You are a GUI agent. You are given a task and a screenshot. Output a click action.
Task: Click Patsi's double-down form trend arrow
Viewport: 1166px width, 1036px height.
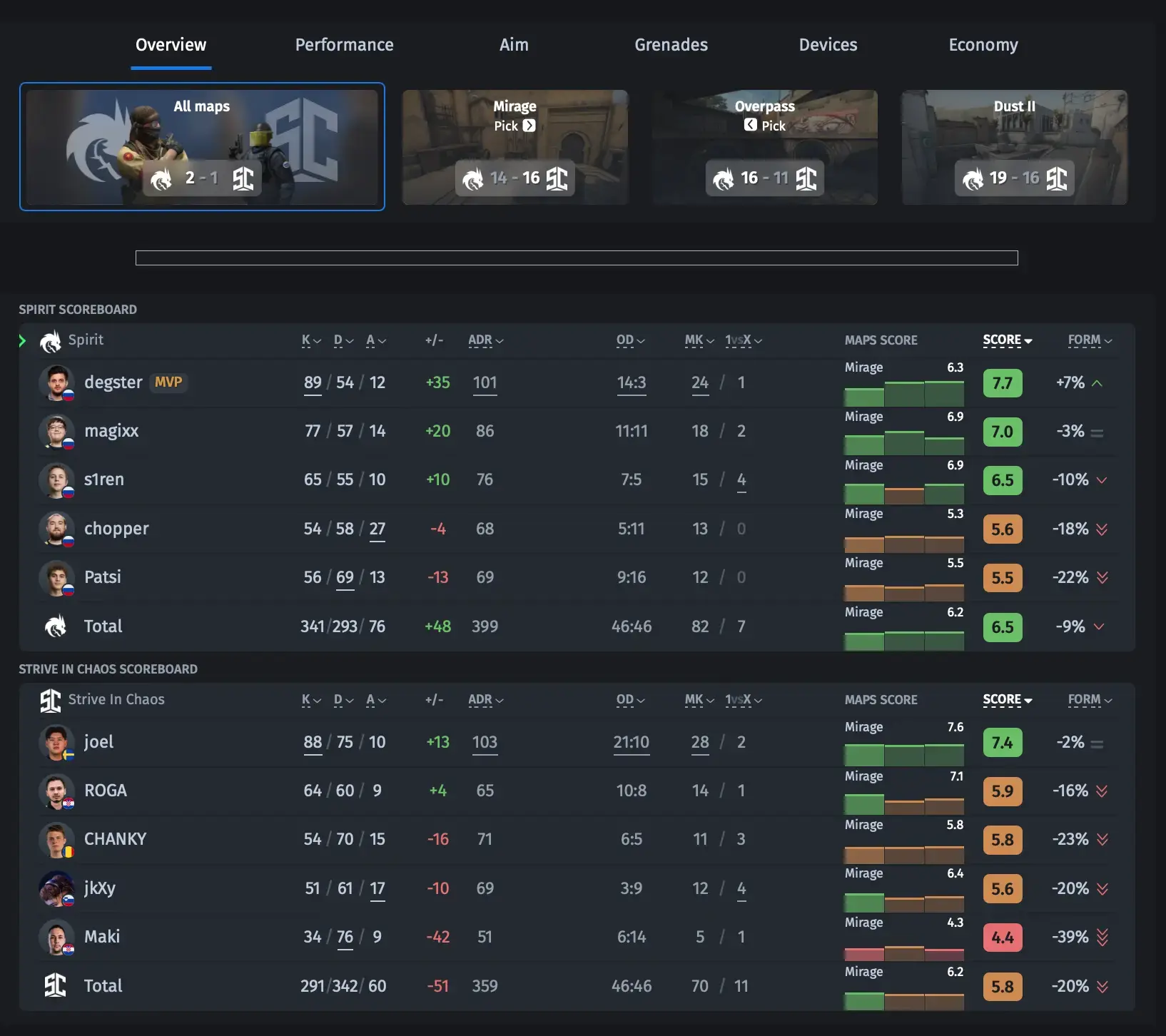[1102, 578]
